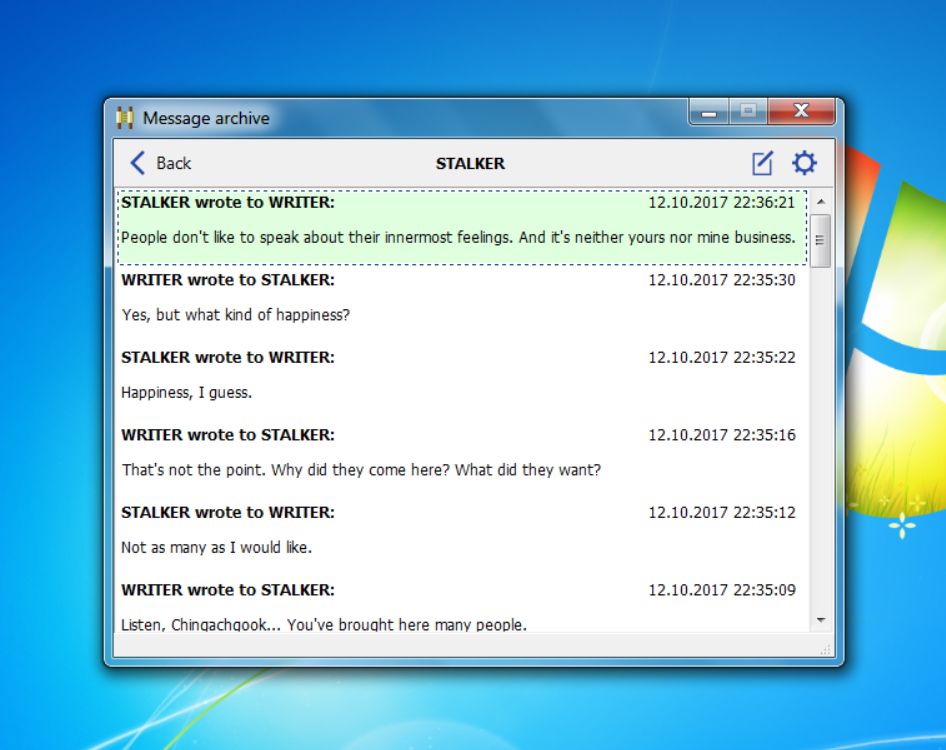Click the blue back chevron arrow
Screen dimensions: 946x750
[138, 163]
